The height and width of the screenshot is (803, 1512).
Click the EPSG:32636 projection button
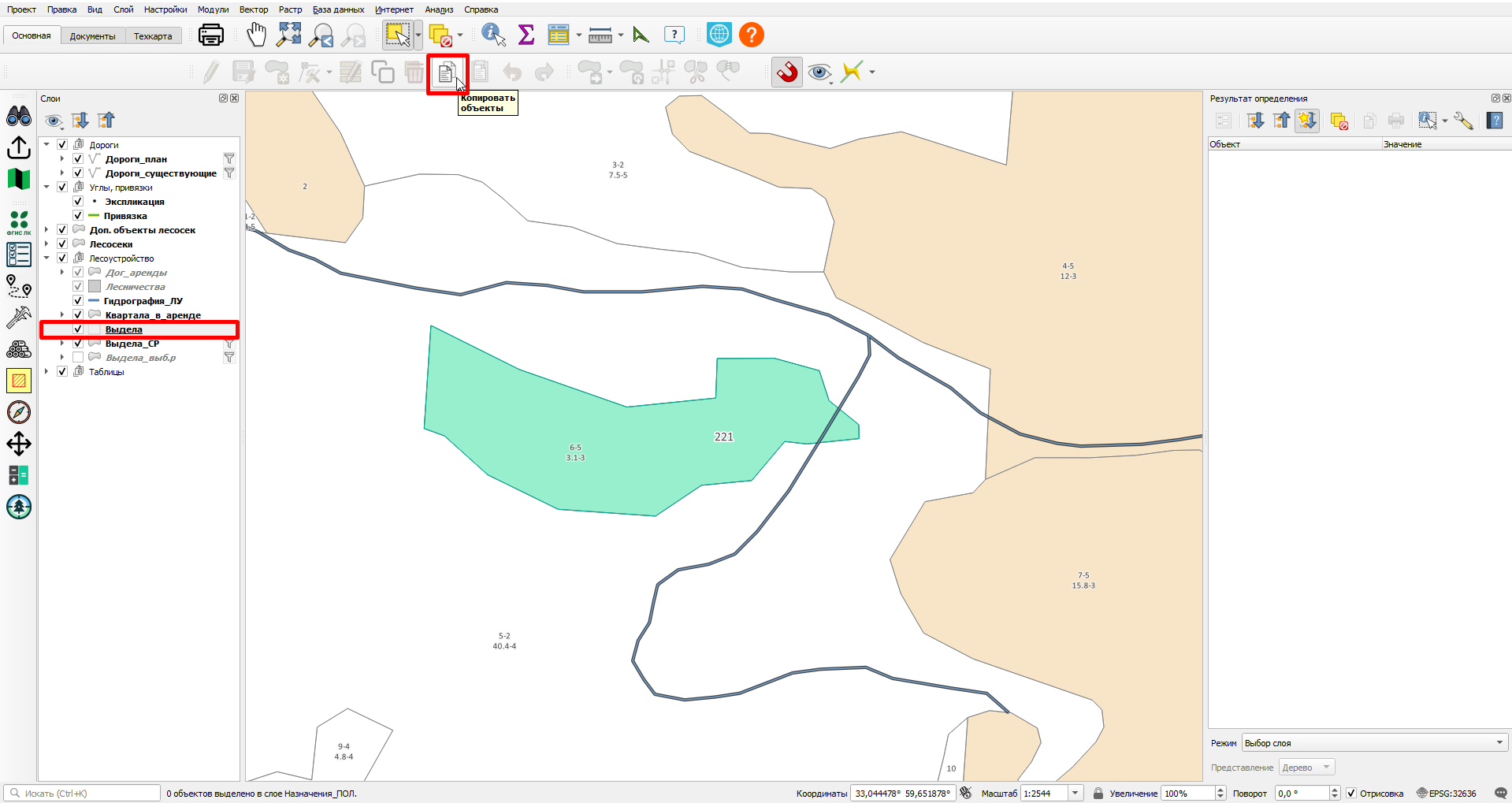[x=1447, y=794]
